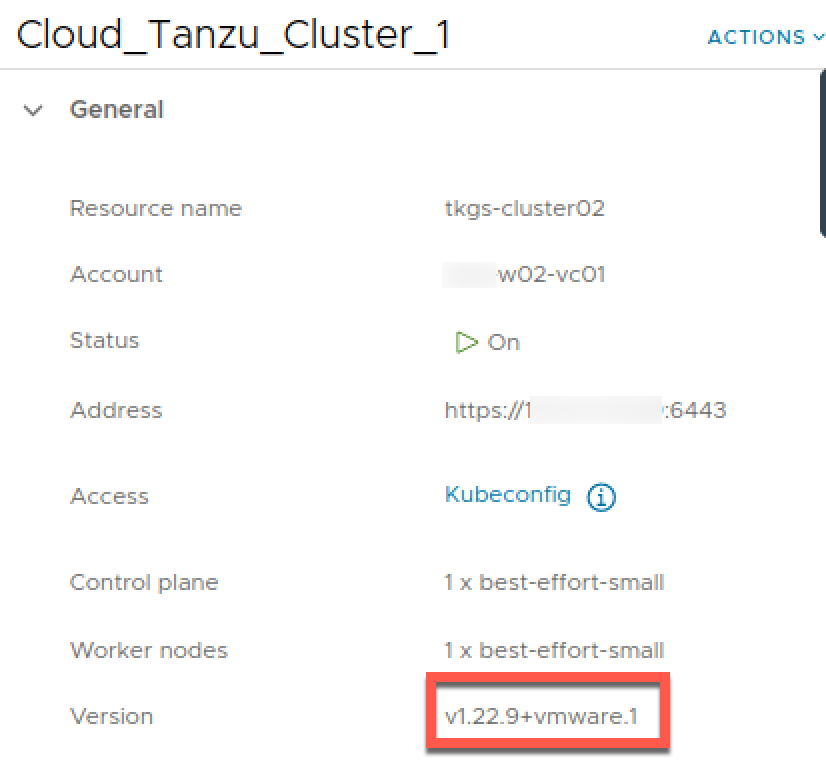Click the General section heading
Image resolution: width=826 pixels, height=776 pixels.
116,110
